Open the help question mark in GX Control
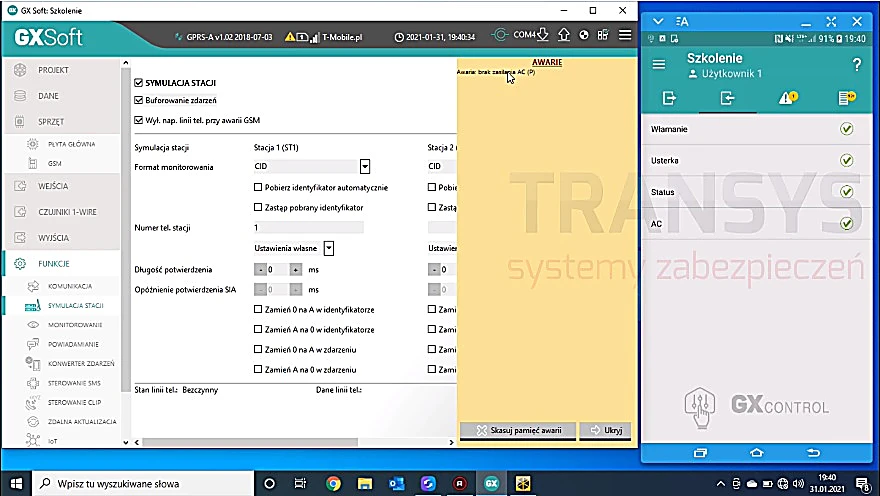This screenshot has height=496, width=880. pyautogui.click(x=856, y=65)
